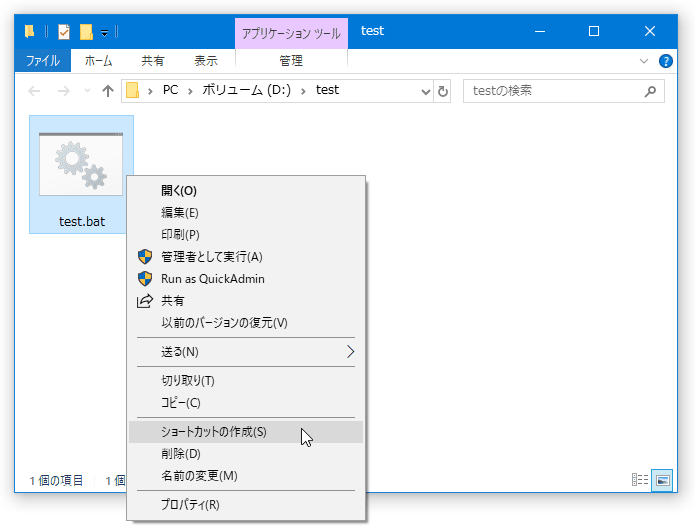Choose プロパティ(R) in context menu

point(246,505)
